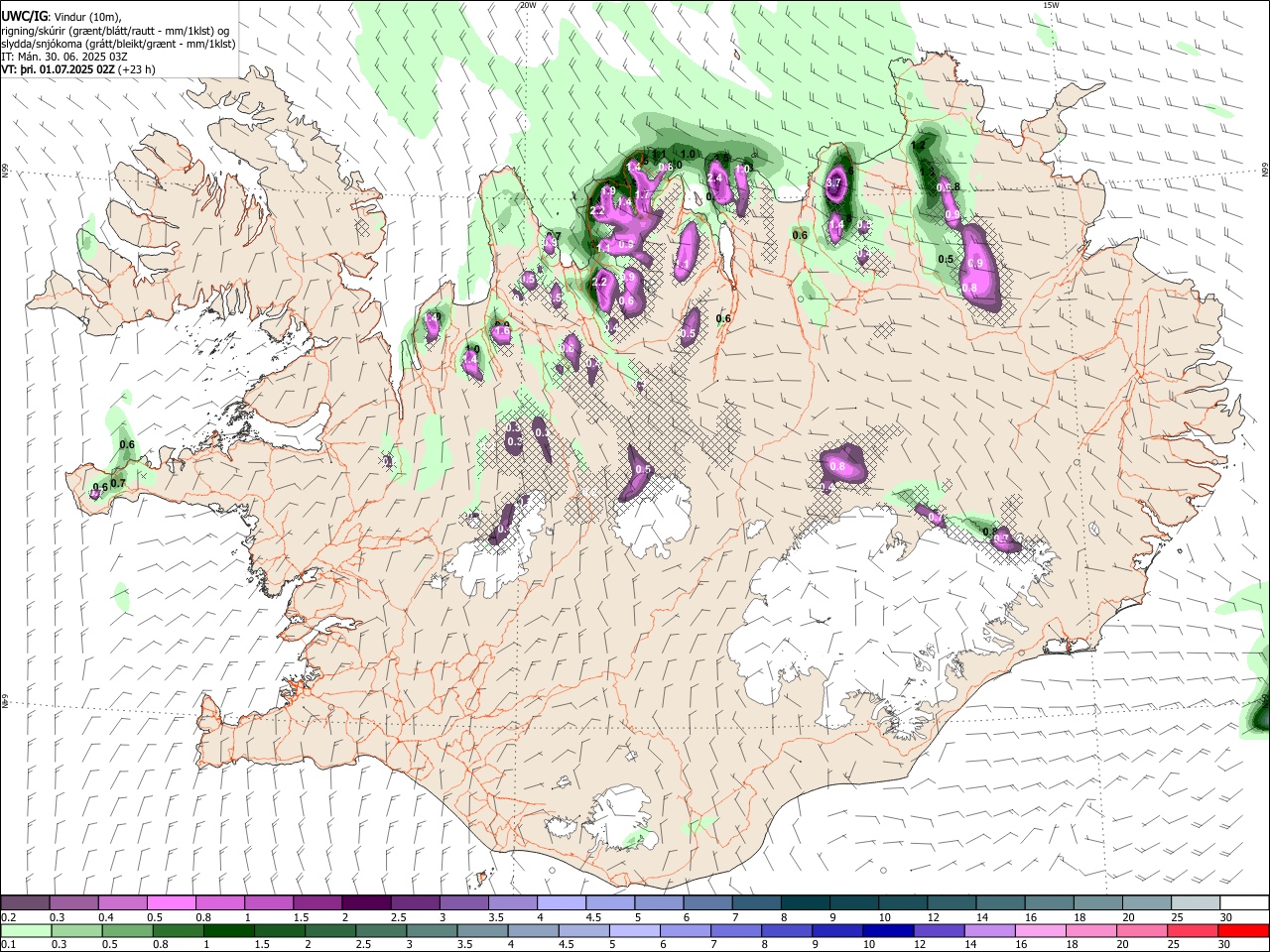Click the "VT: þri. 01.07.2025 02Z" valid time
This screenshot has width=1270, height=952.
(58, 69)
